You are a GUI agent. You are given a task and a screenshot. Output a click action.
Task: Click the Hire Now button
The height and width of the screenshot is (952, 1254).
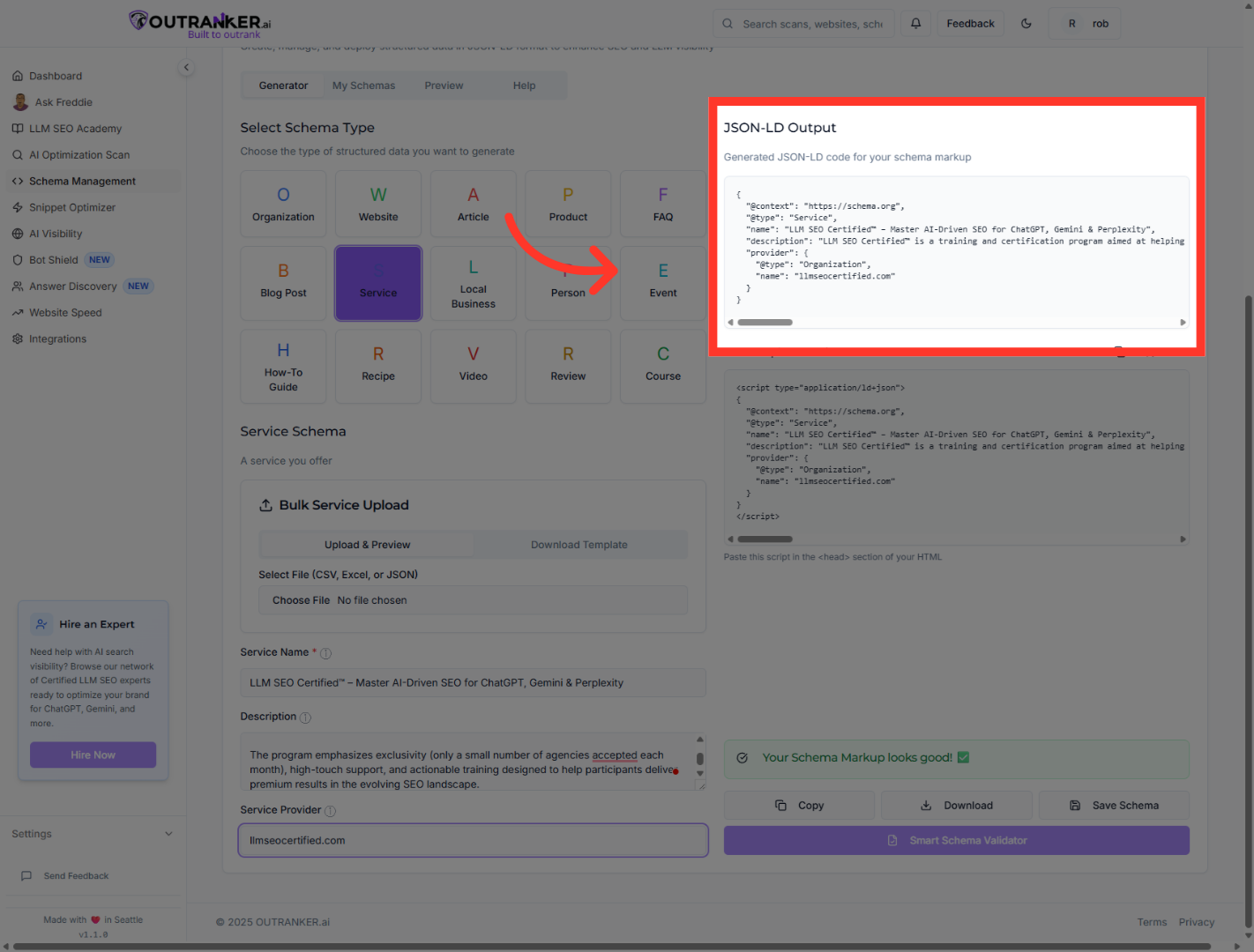point(93,755)
